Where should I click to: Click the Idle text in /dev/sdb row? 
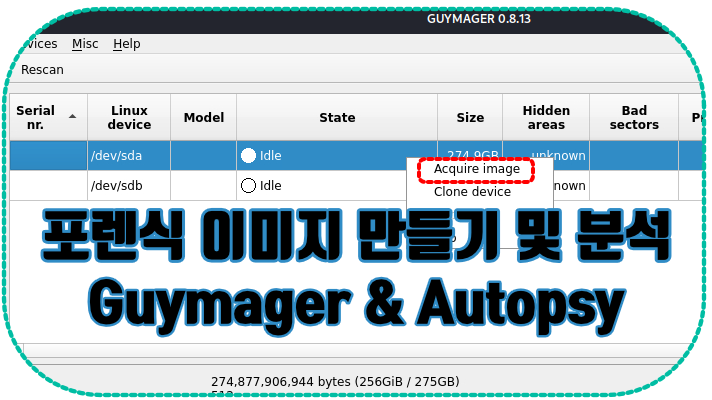[x=270, y=185]
